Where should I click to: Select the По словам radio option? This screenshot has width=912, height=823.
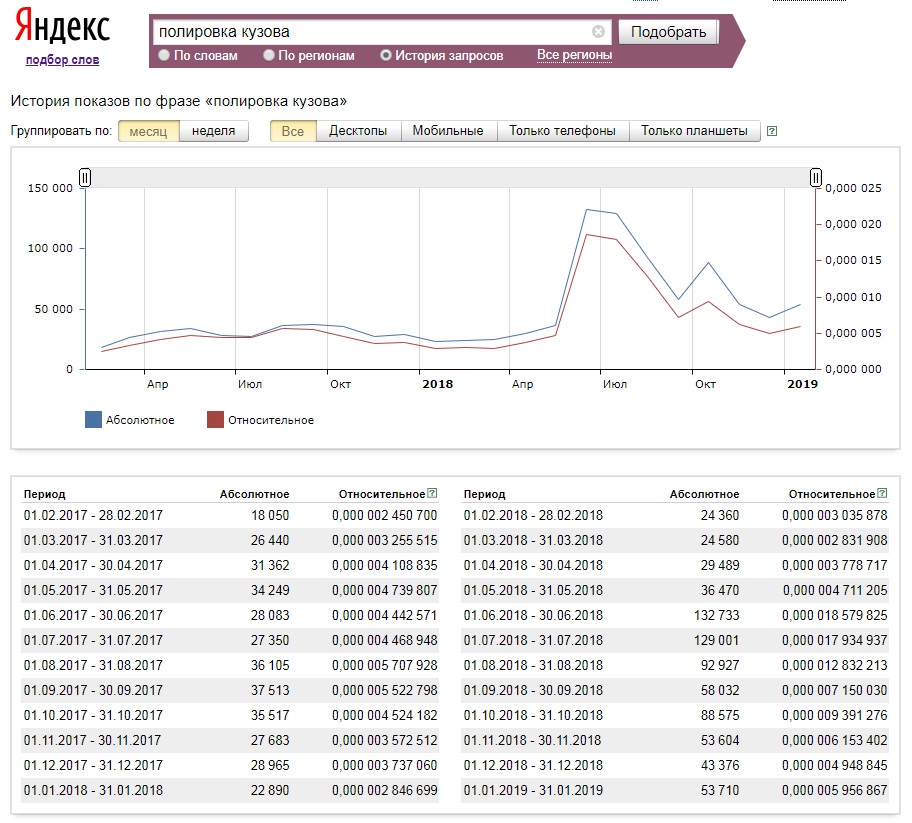[165, 56]
